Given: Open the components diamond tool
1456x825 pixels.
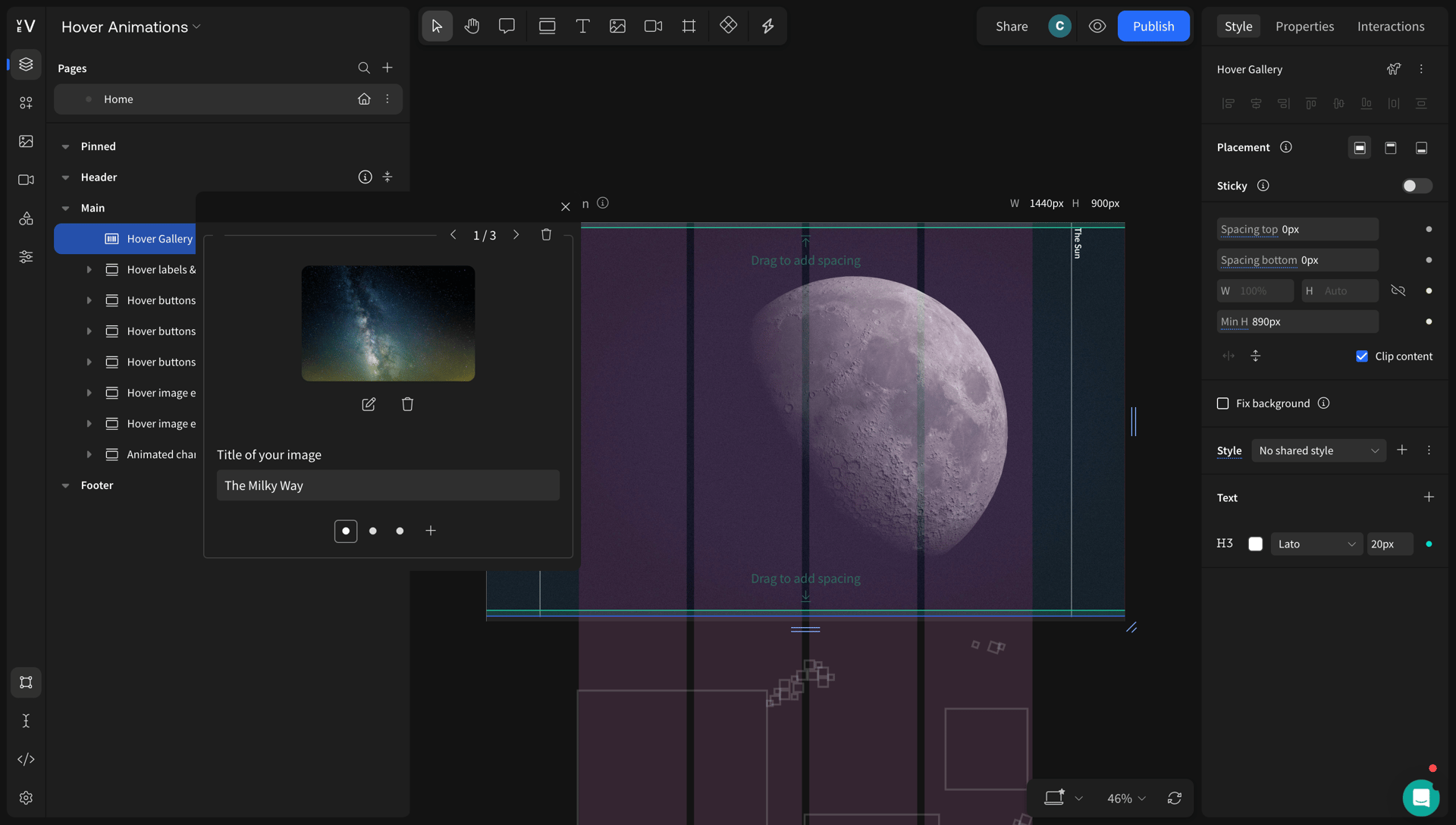Looking at the screenshot, I should pyautogui.click(x=728, y=26).
